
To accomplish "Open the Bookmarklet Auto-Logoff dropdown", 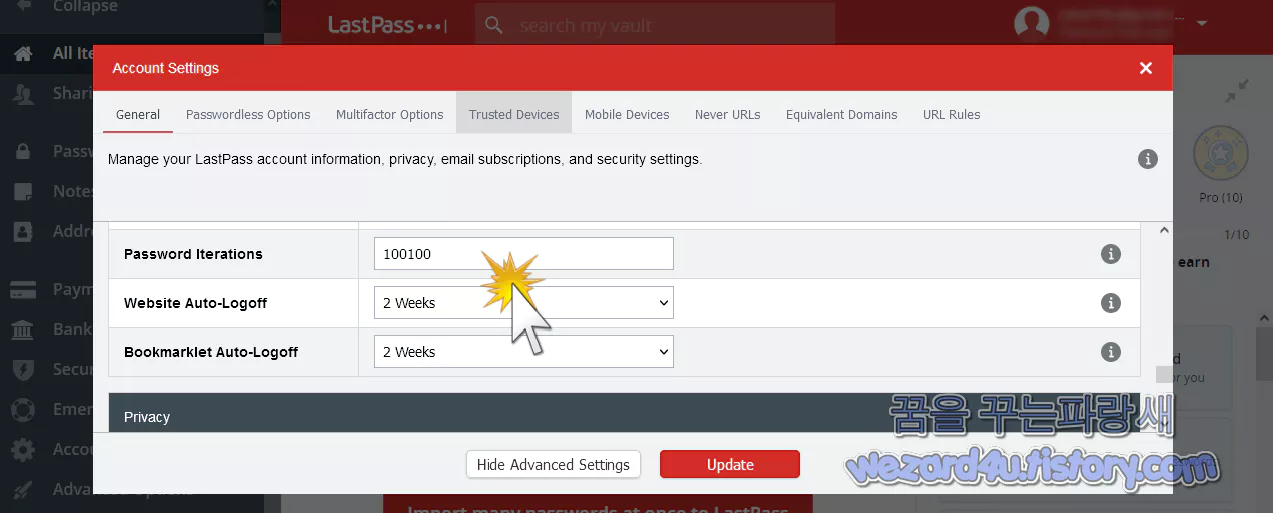I will pos(524,352).
